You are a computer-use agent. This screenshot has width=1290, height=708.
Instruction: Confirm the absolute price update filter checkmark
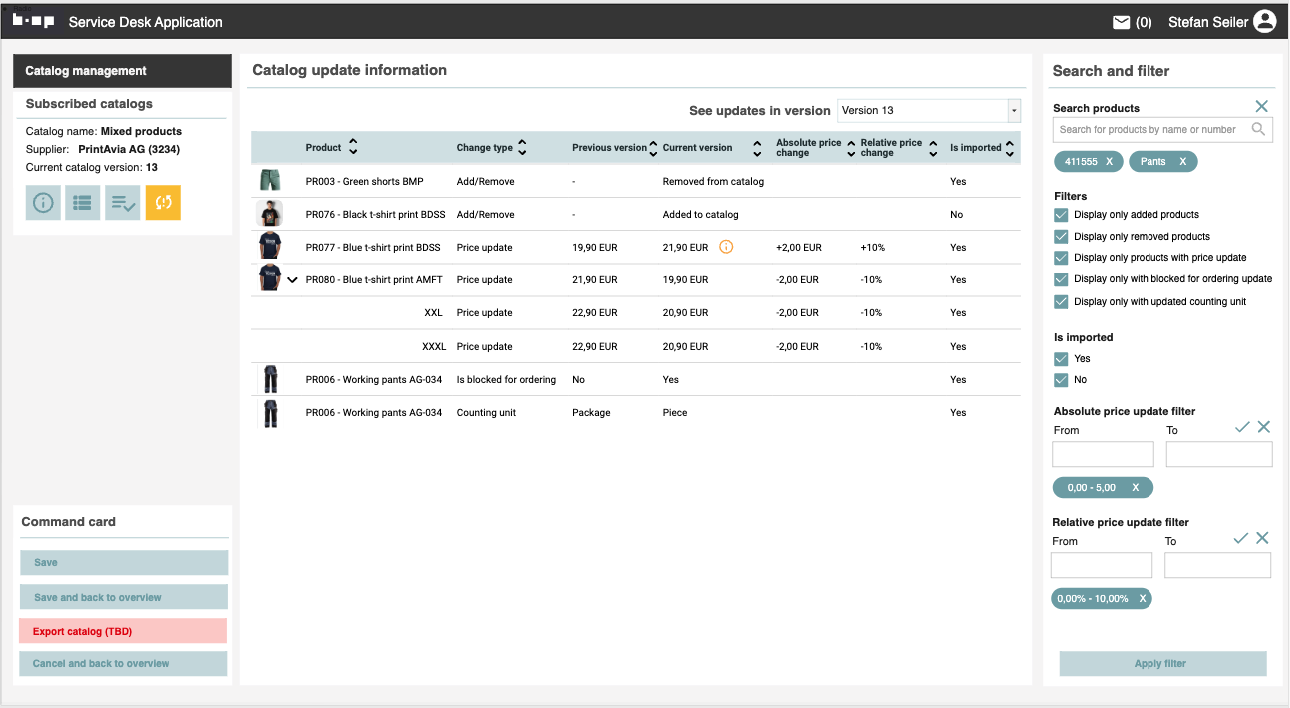point(1242,427)
